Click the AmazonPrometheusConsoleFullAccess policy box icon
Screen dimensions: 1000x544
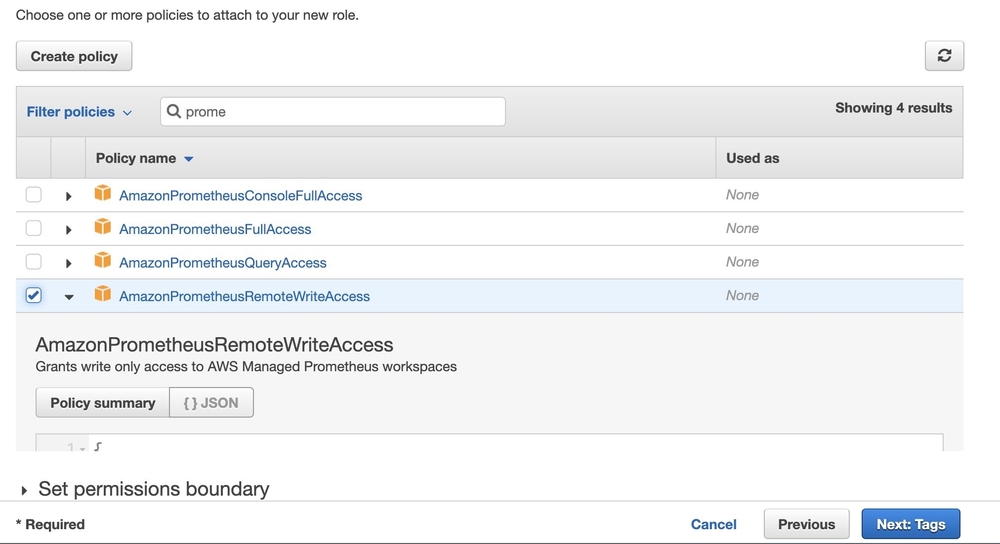[103, 193]
